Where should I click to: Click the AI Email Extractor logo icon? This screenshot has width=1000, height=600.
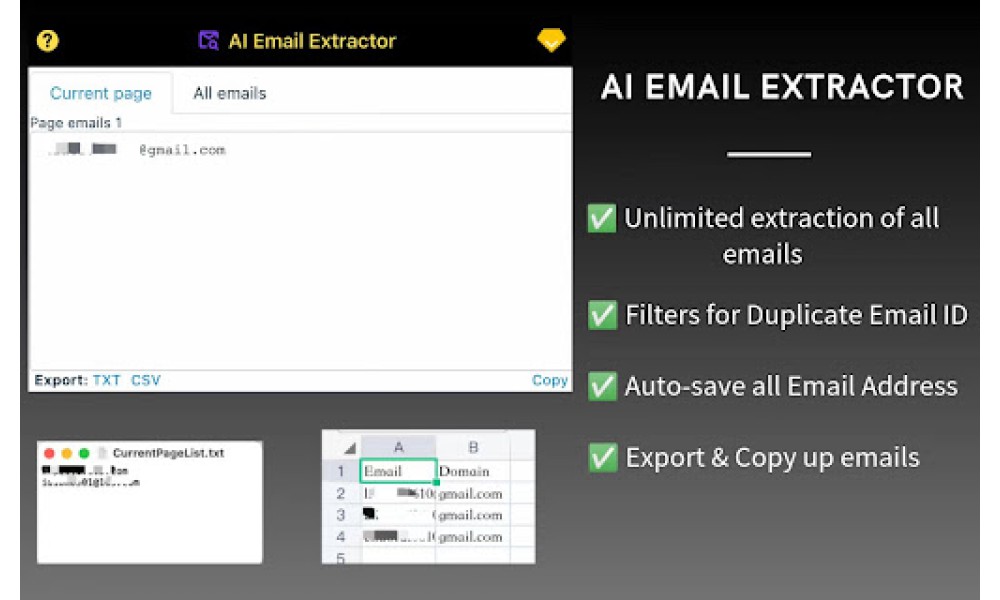[x=209, y=41]
